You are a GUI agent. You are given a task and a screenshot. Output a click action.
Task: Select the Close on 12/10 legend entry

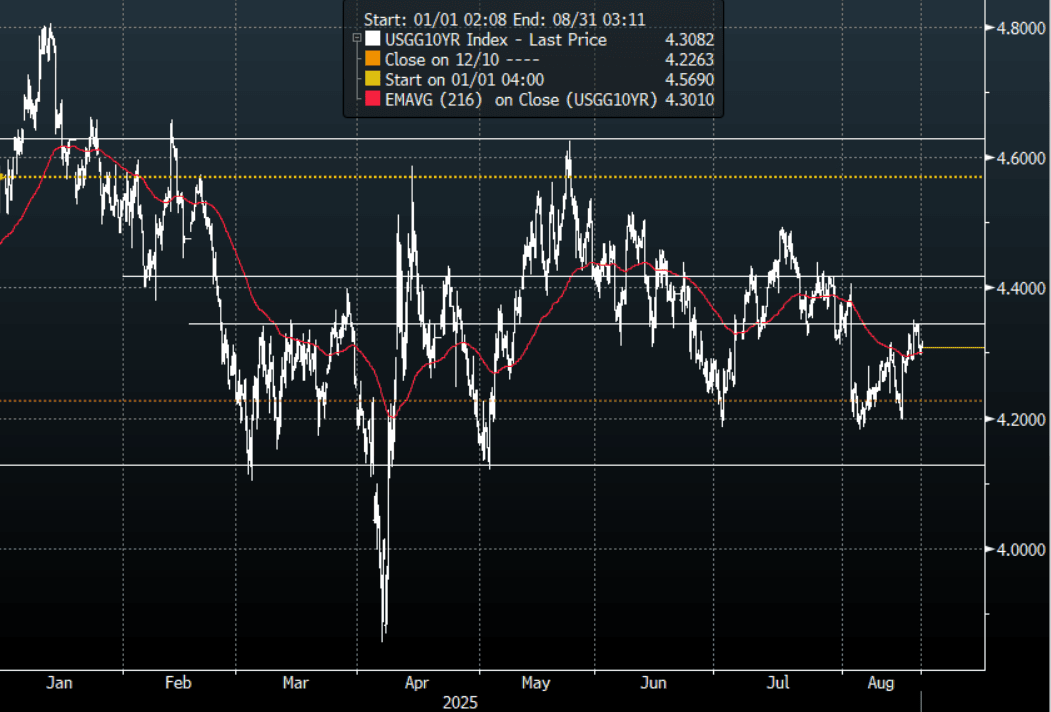point(462,60)
